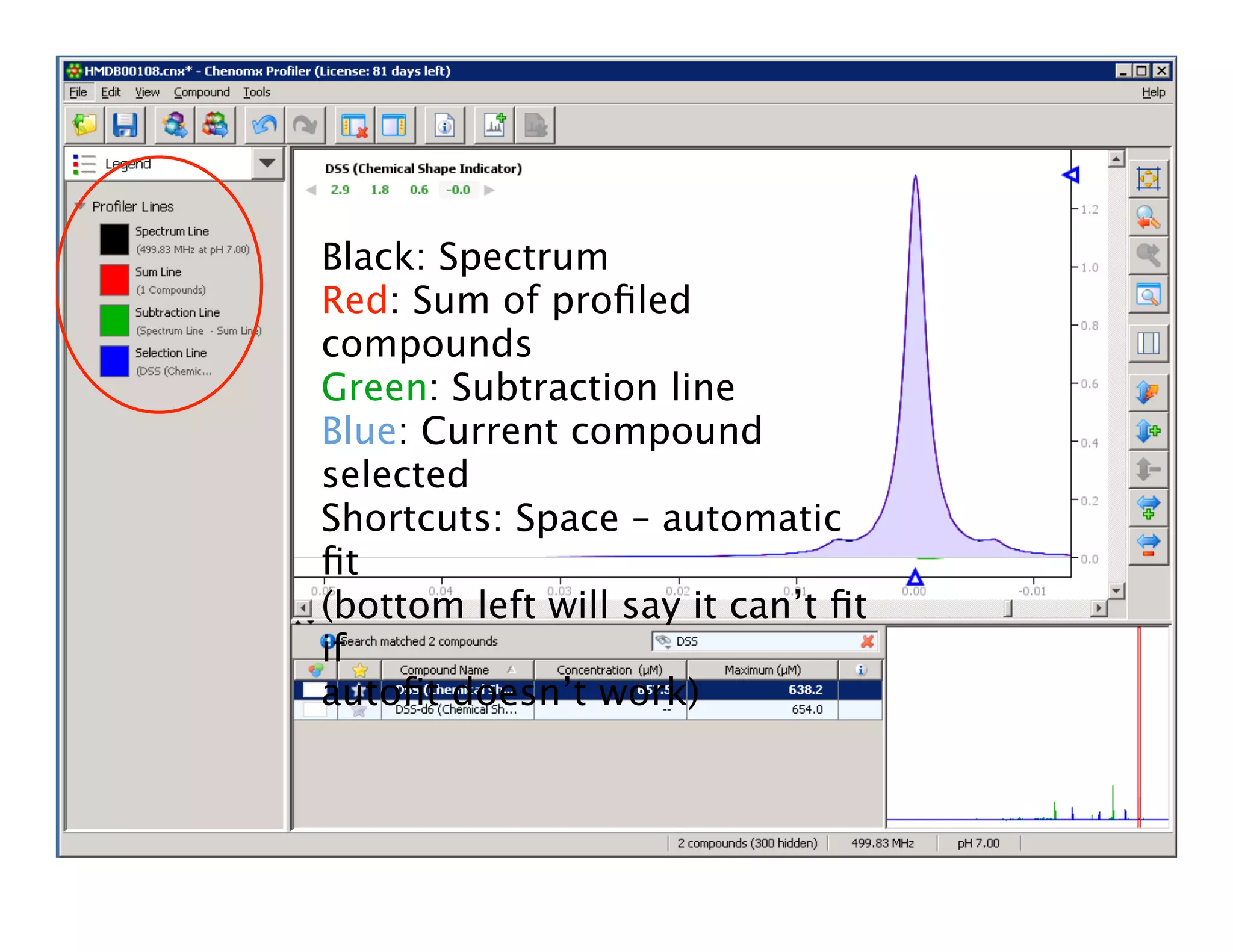Image resolution: width=1233 pixels, height=952 pixels.
Task: Go to next cluster with right arrow
Action: pos(489,190)
